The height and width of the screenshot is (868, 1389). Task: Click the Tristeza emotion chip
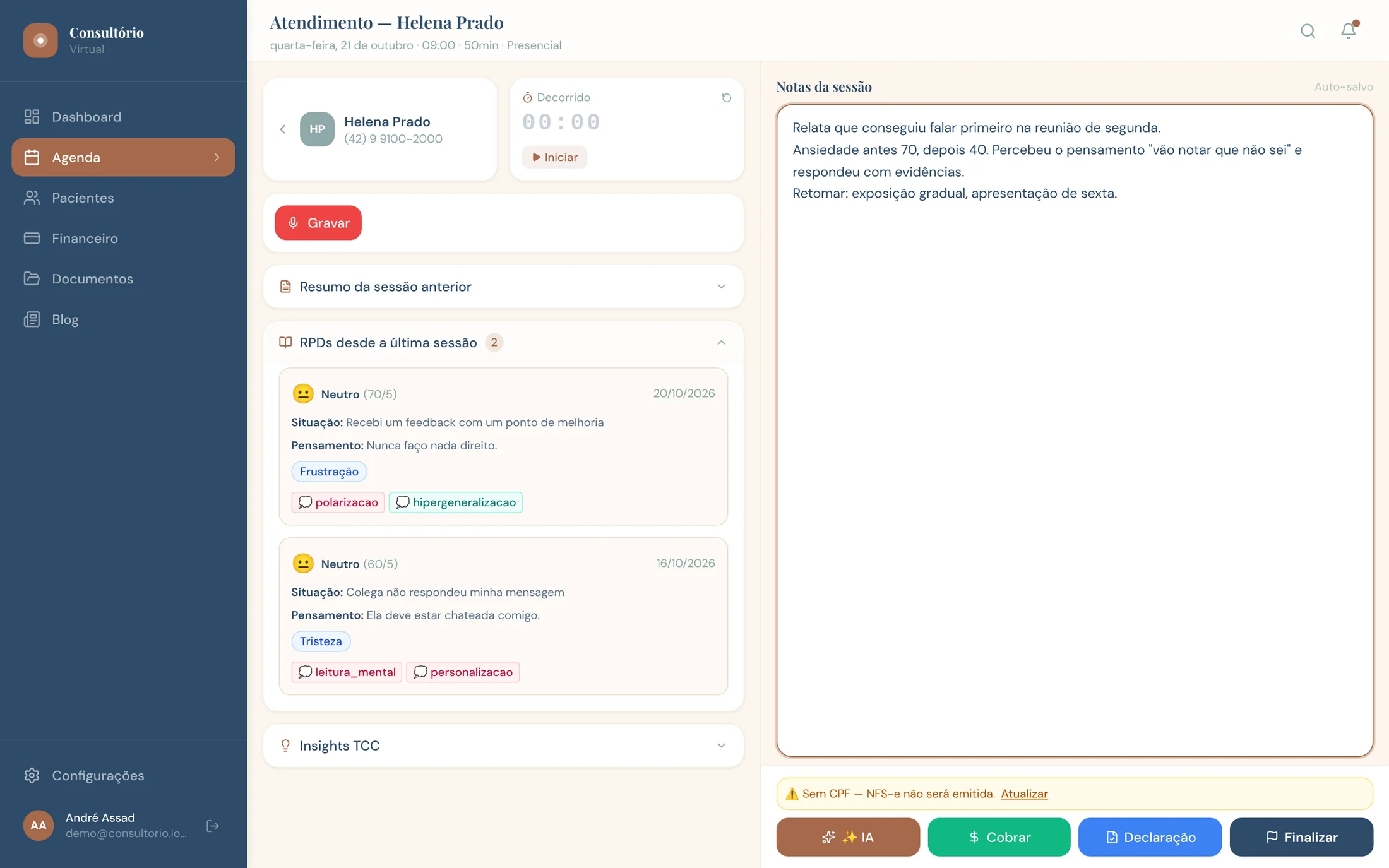(321, 641)
